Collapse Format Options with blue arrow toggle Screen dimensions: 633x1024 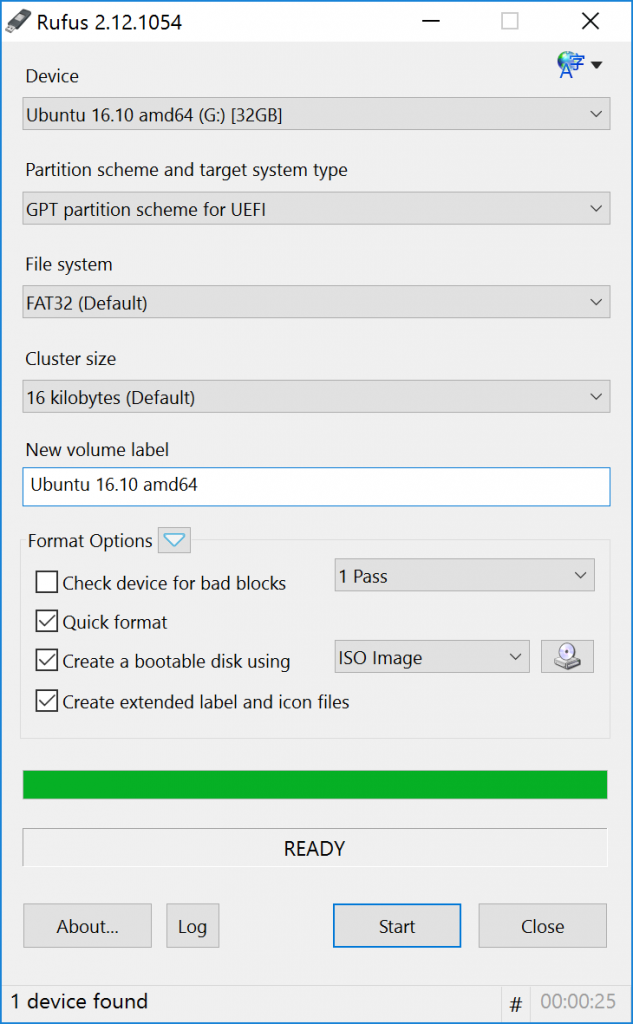[174, 540]
